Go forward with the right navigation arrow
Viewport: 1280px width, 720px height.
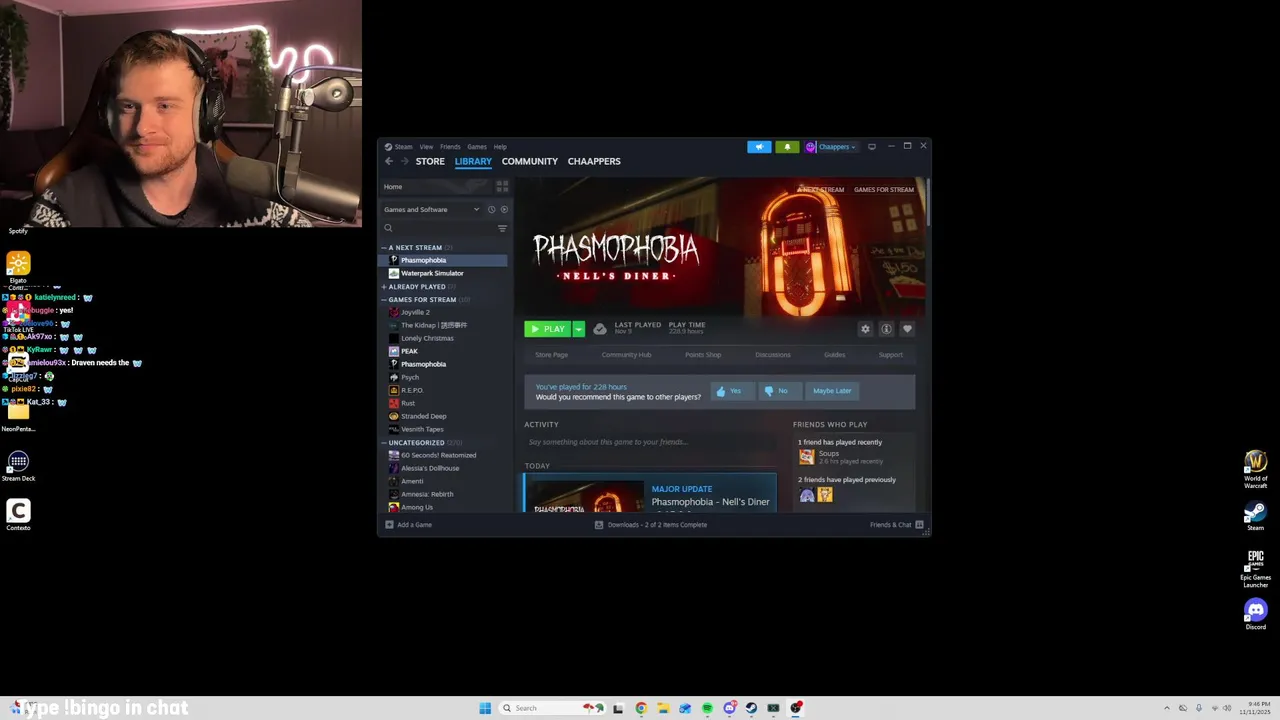pyautogui.click(x=404, y=161)
